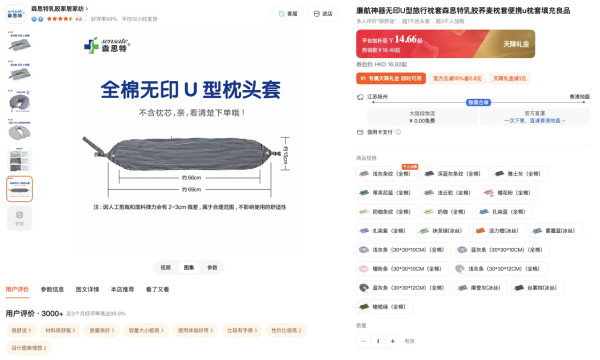Choose 浅灰条（30*30*12CM）option
The width and height of the screenshot is (600, 360).
point(500,269)
